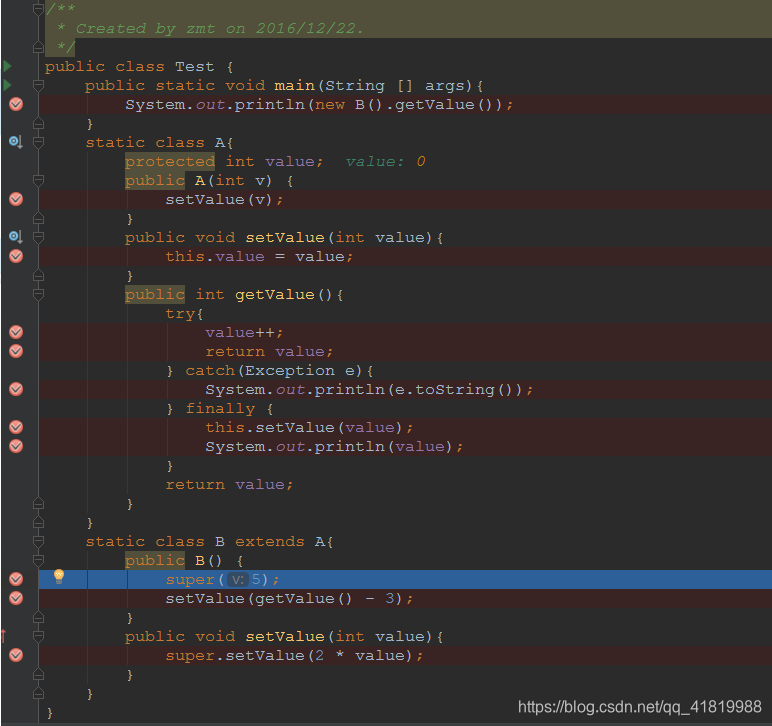Click the closing fold marker of class A
The height and width of the screenshot is (726, 772).
coord(38,523)
